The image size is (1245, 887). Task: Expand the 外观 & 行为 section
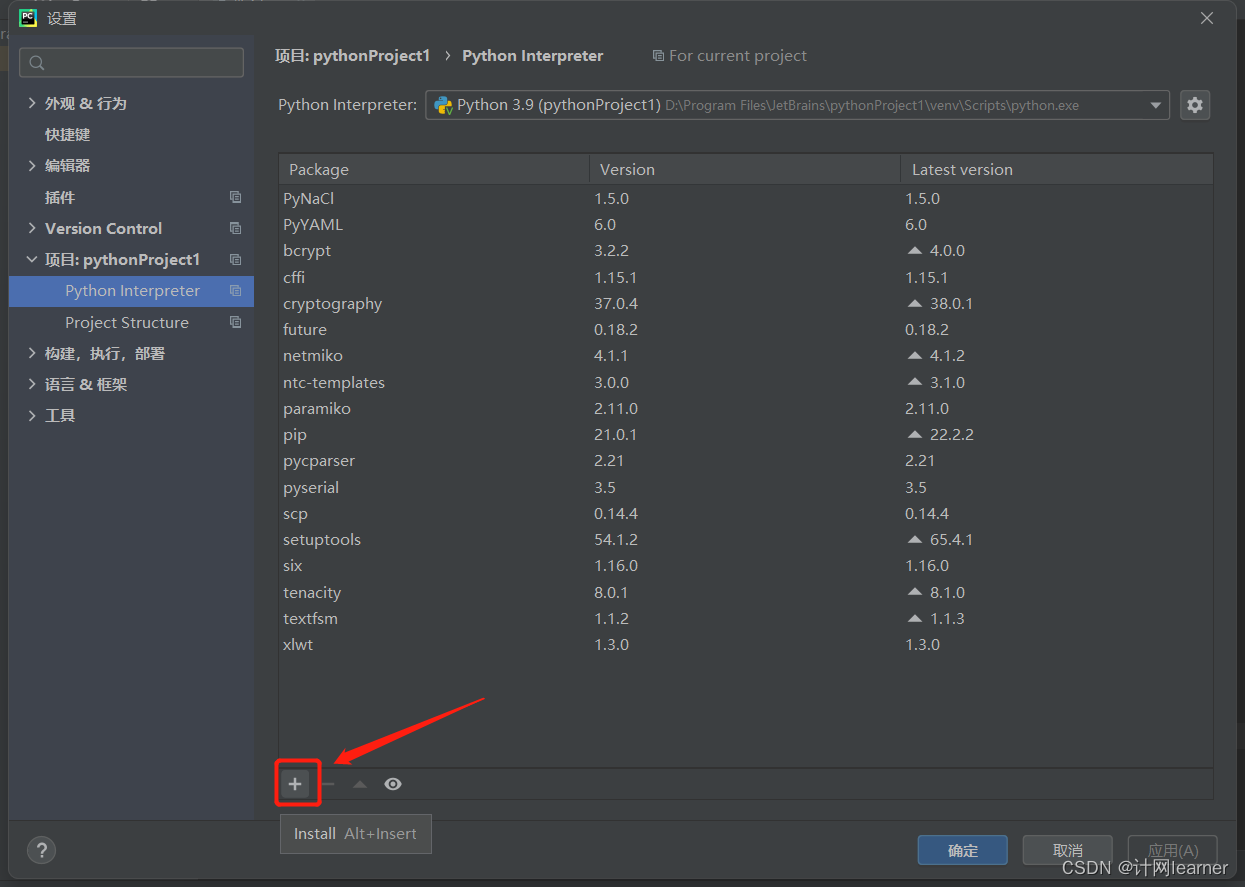click(x=32, y=103)
